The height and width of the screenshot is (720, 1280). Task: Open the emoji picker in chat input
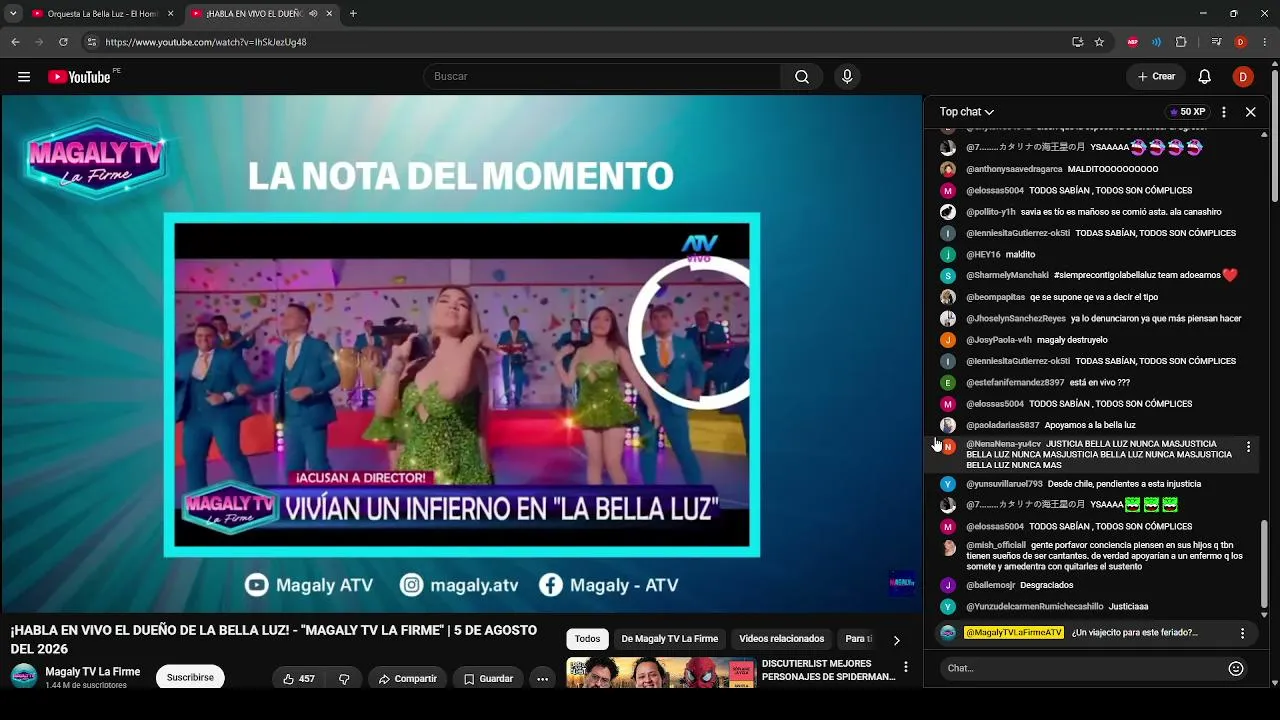(x=1236, y=668)
